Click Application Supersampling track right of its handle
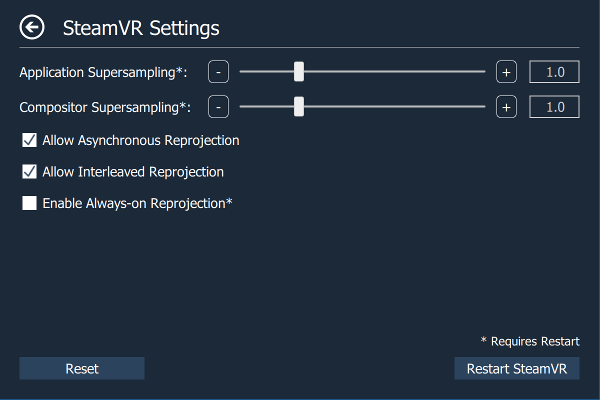This screenshot has width=600, height=400. coord(400,72)
